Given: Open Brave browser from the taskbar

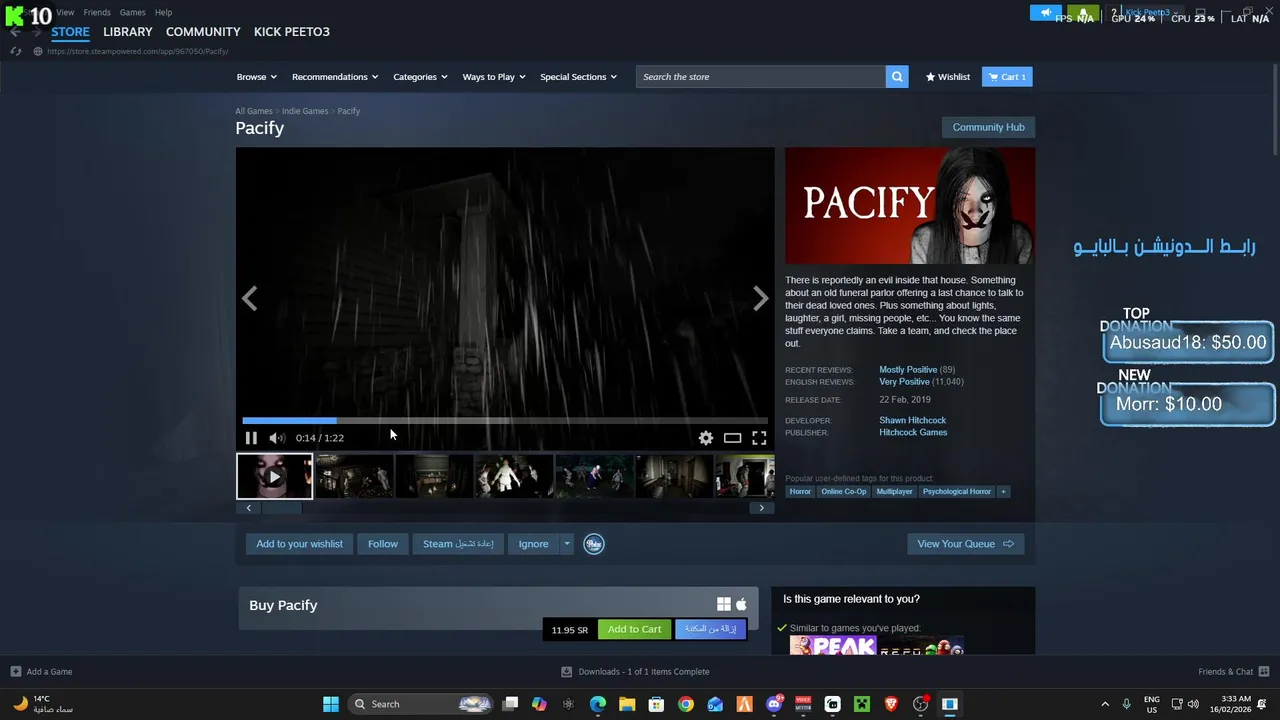Looking at the screenshot, I should pos(891,704).
